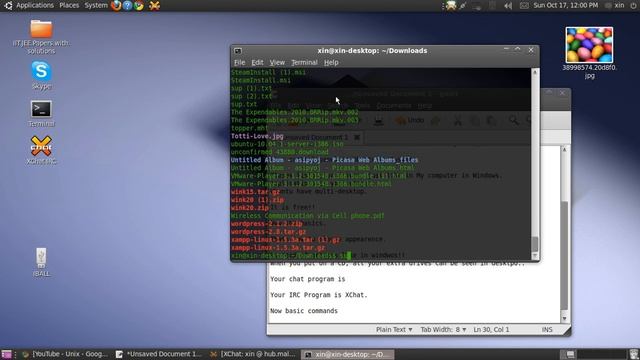Click line 'Now basic commands' in gedit
The width and height of the screenshot is (640, 360).
(x=304, y=311)
